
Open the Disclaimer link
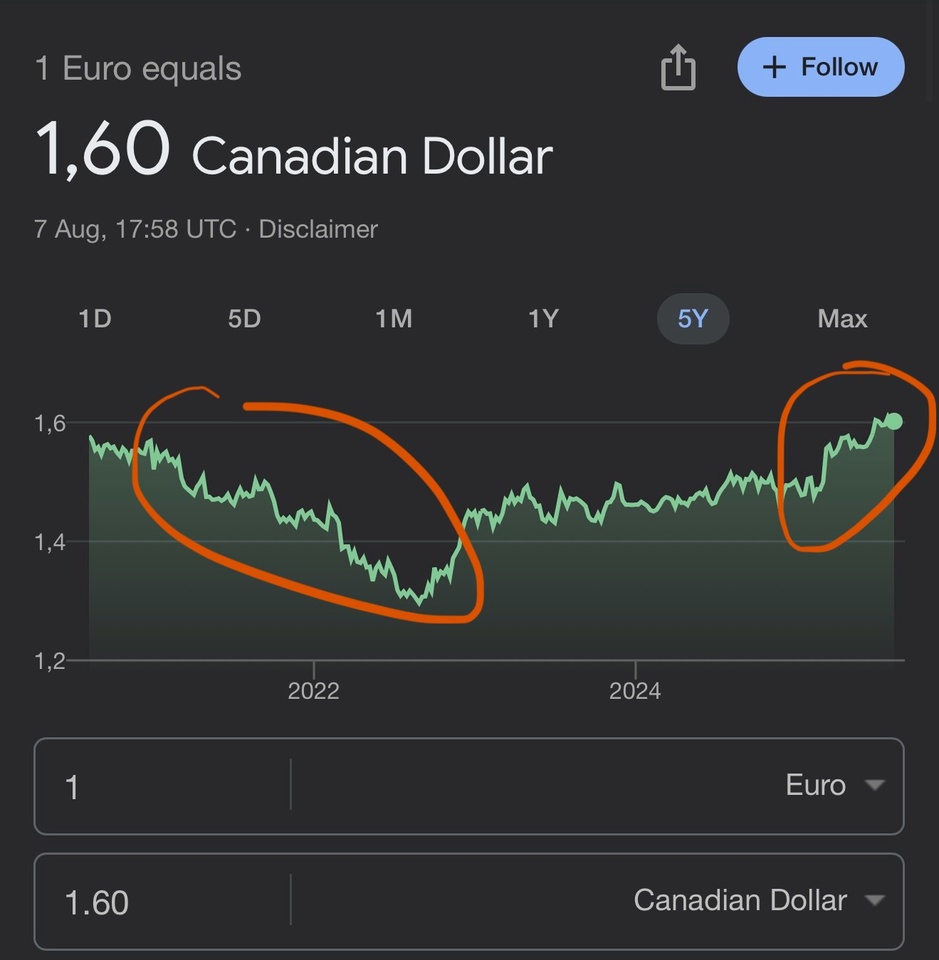(x=318, y=230)
